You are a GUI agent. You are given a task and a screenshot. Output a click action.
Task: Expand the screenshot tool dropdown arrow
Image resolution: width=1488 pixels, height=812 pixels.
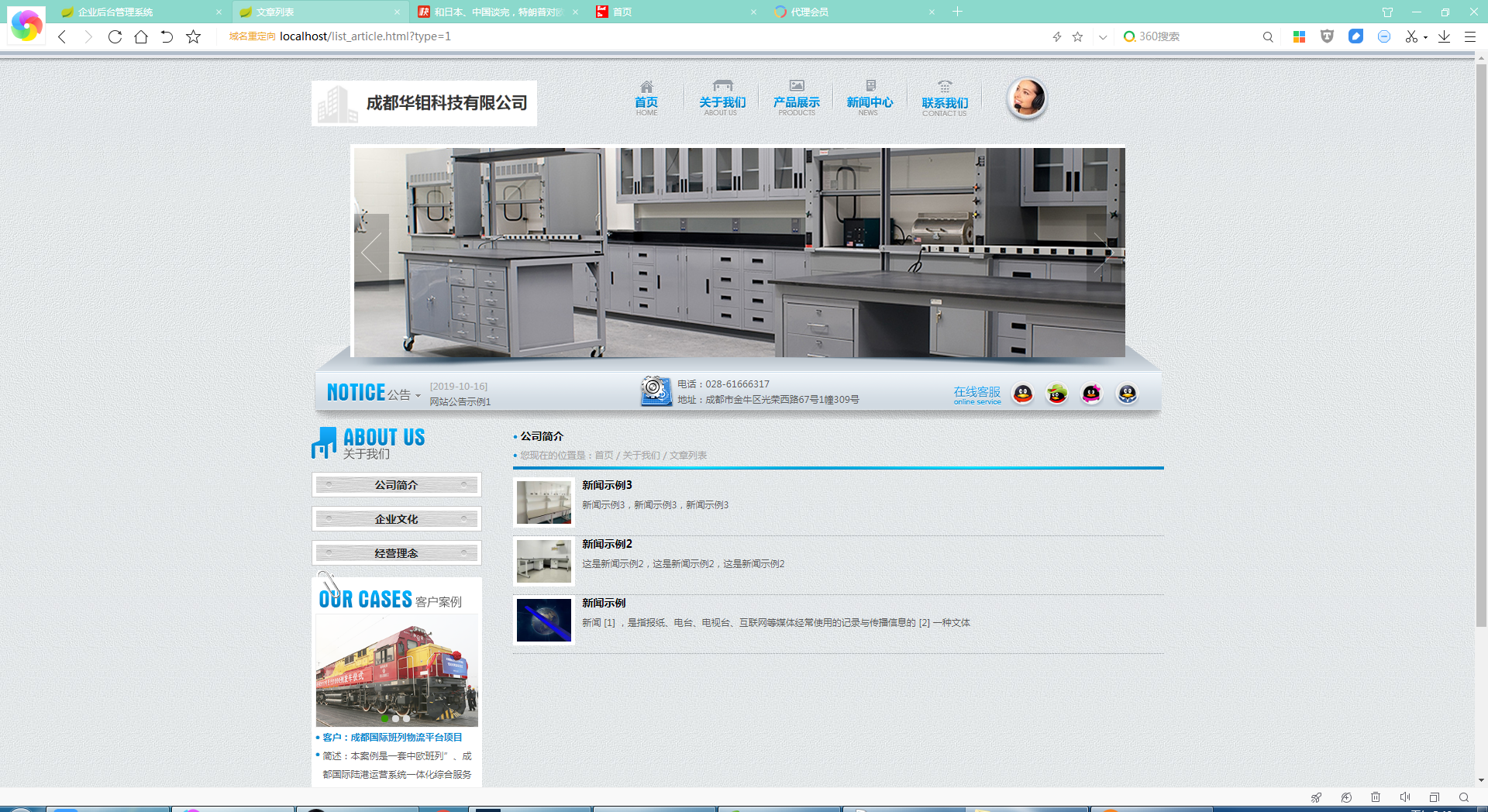[1425, 37]
